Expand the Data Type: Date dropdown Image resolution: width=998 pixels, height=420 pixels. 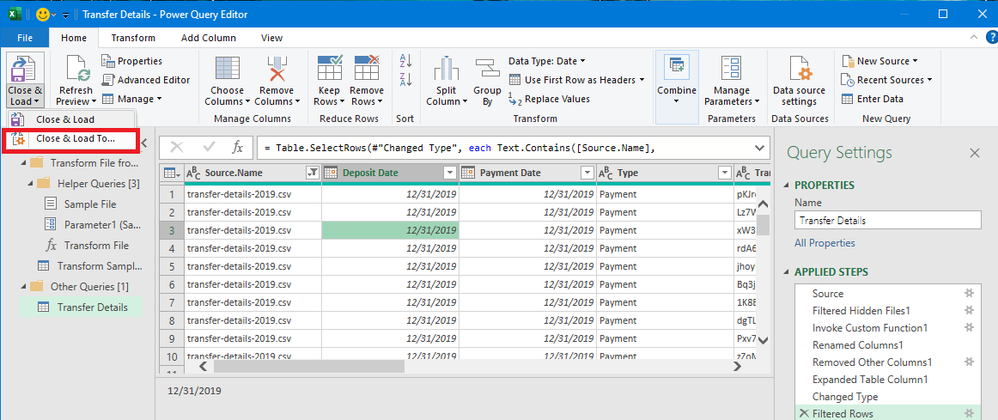click(546, 61)
